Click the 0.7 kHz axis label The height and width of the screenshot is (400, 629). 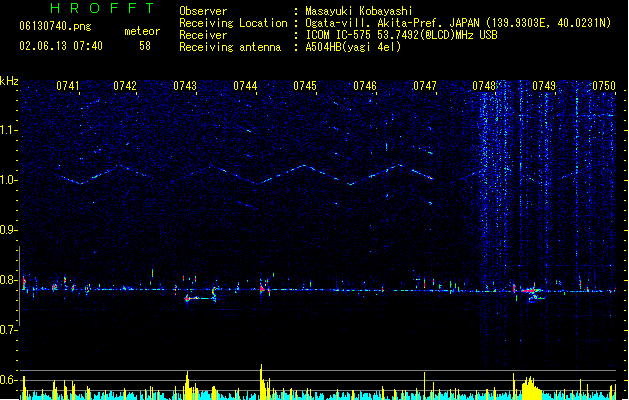(9, 330)
